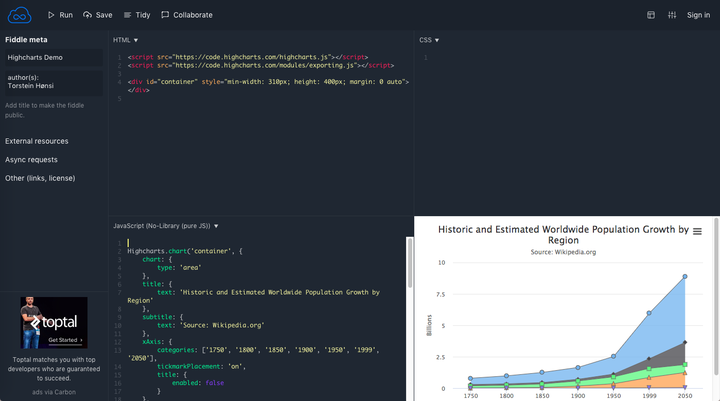The image size is (720, 401).
Task: Click the blue data point at 1950
Action: click(x=613, y=356)
